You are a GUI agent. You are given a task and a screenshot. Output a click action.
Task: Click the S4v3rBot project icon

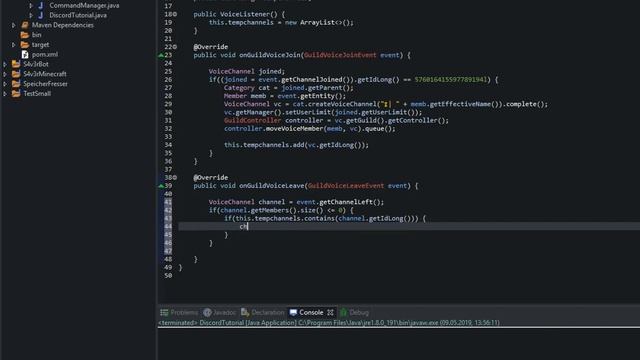tap(16, 64)
